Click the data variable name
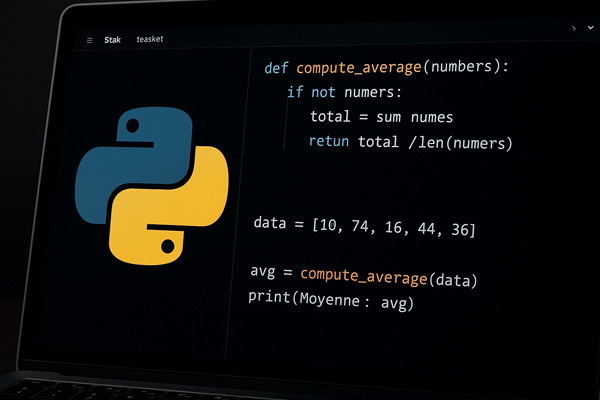600x400 pixels. click(272, 227)
